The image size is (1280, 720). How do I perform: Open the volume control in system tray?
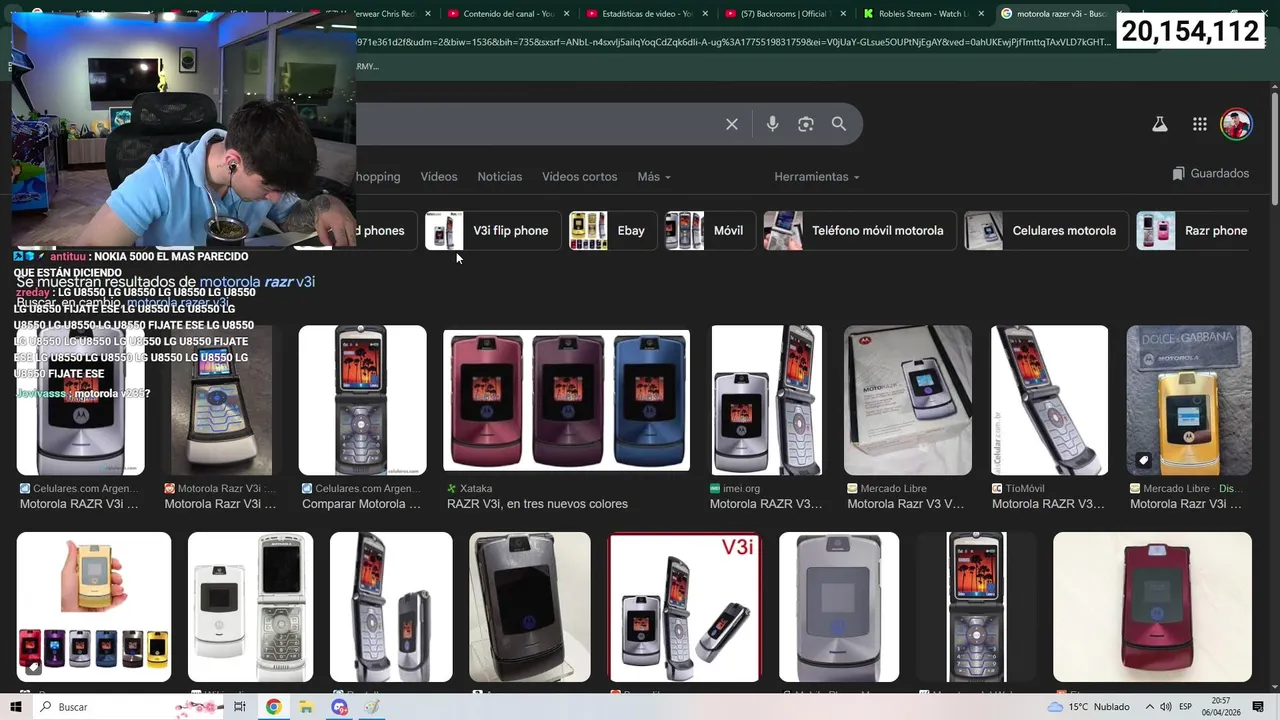(x=1166, y=707)
